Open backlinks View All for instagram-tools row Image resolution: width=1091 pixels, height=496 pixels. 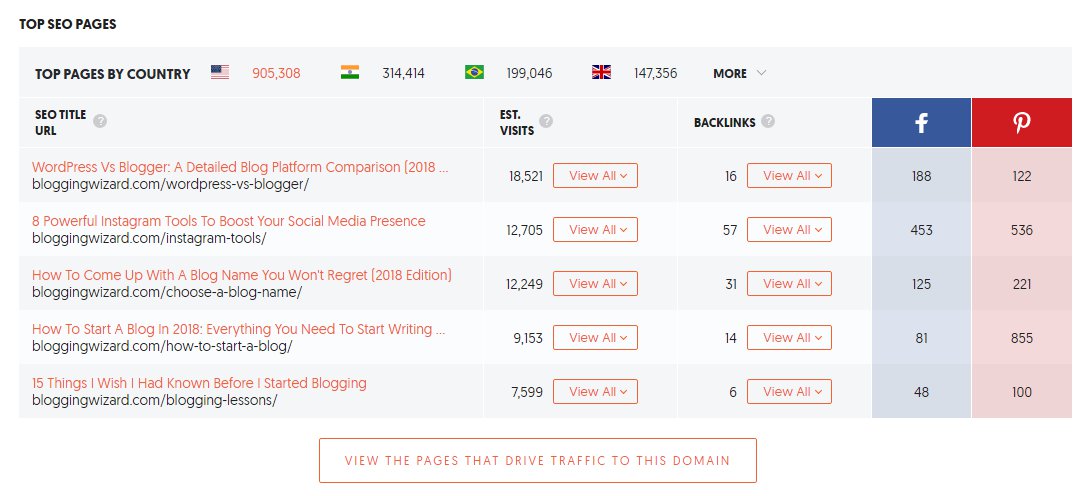click(x=789, y=230)
